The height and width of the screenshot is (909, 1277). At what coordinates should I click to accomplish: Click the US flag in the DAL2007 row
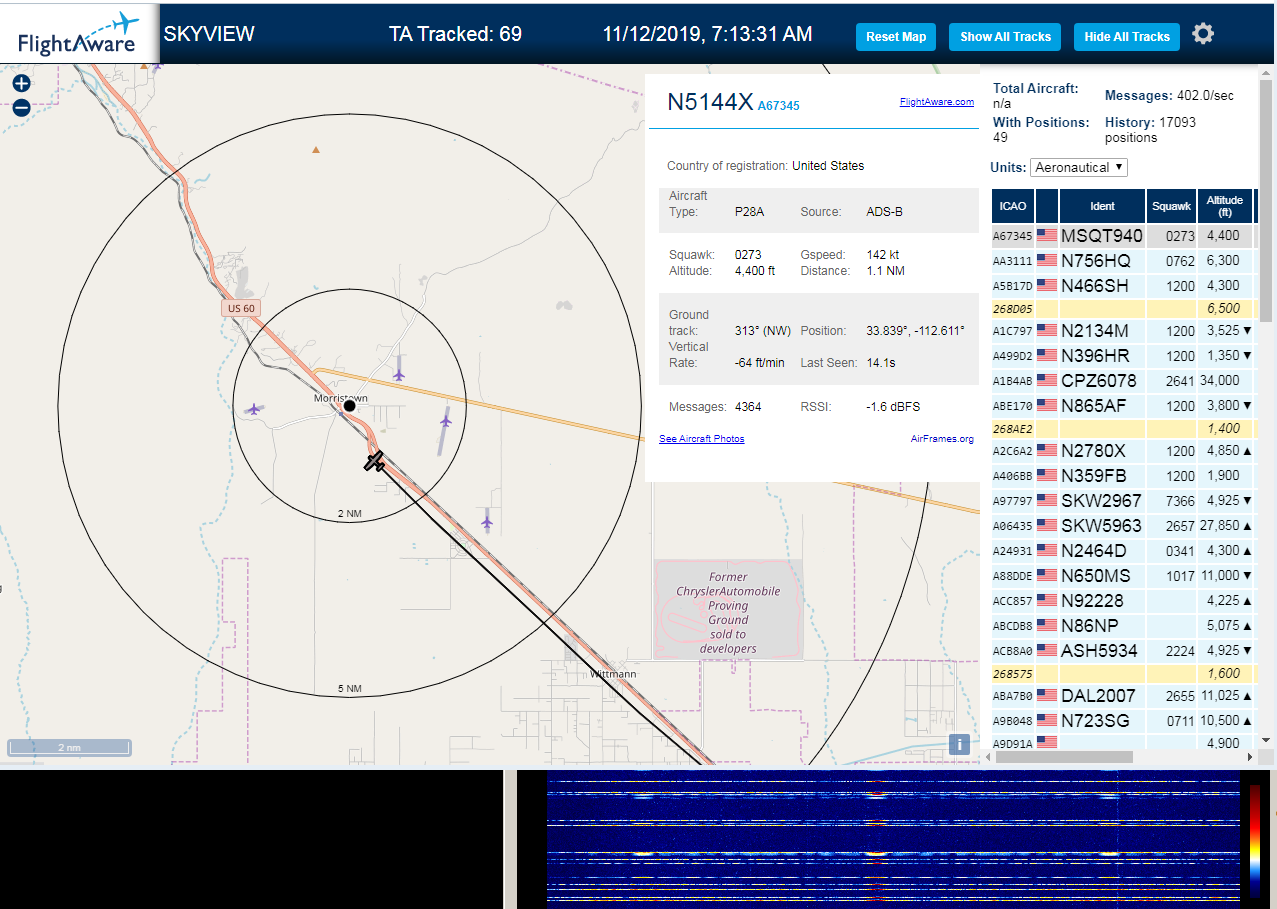1047,695
